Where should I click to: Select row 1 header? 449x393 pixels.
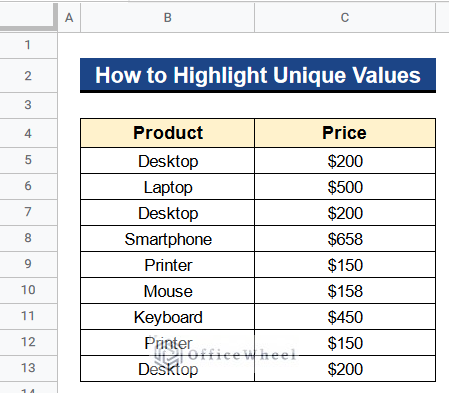coord(28,45)
